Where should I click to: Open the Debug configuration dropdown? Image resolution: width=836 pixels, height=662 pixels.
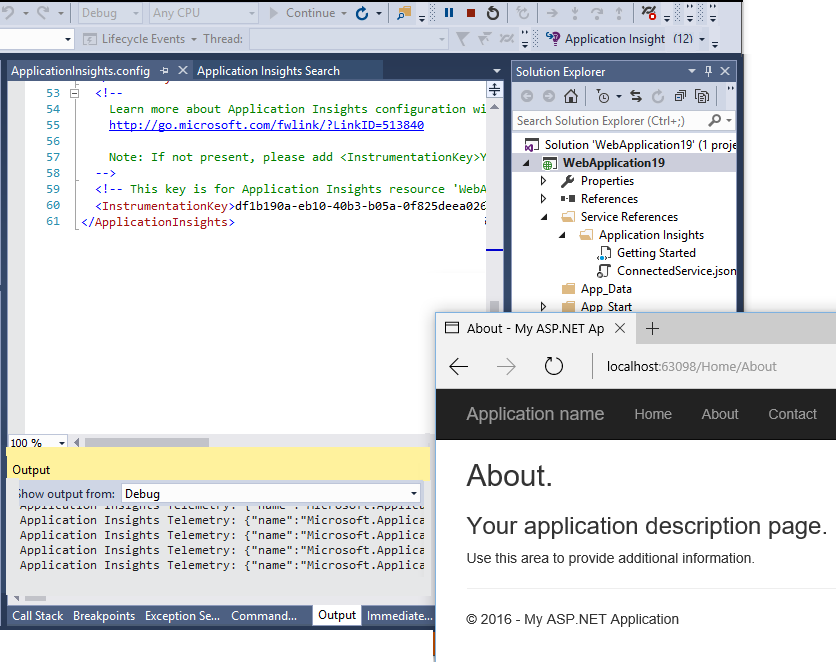pos(108,14)
